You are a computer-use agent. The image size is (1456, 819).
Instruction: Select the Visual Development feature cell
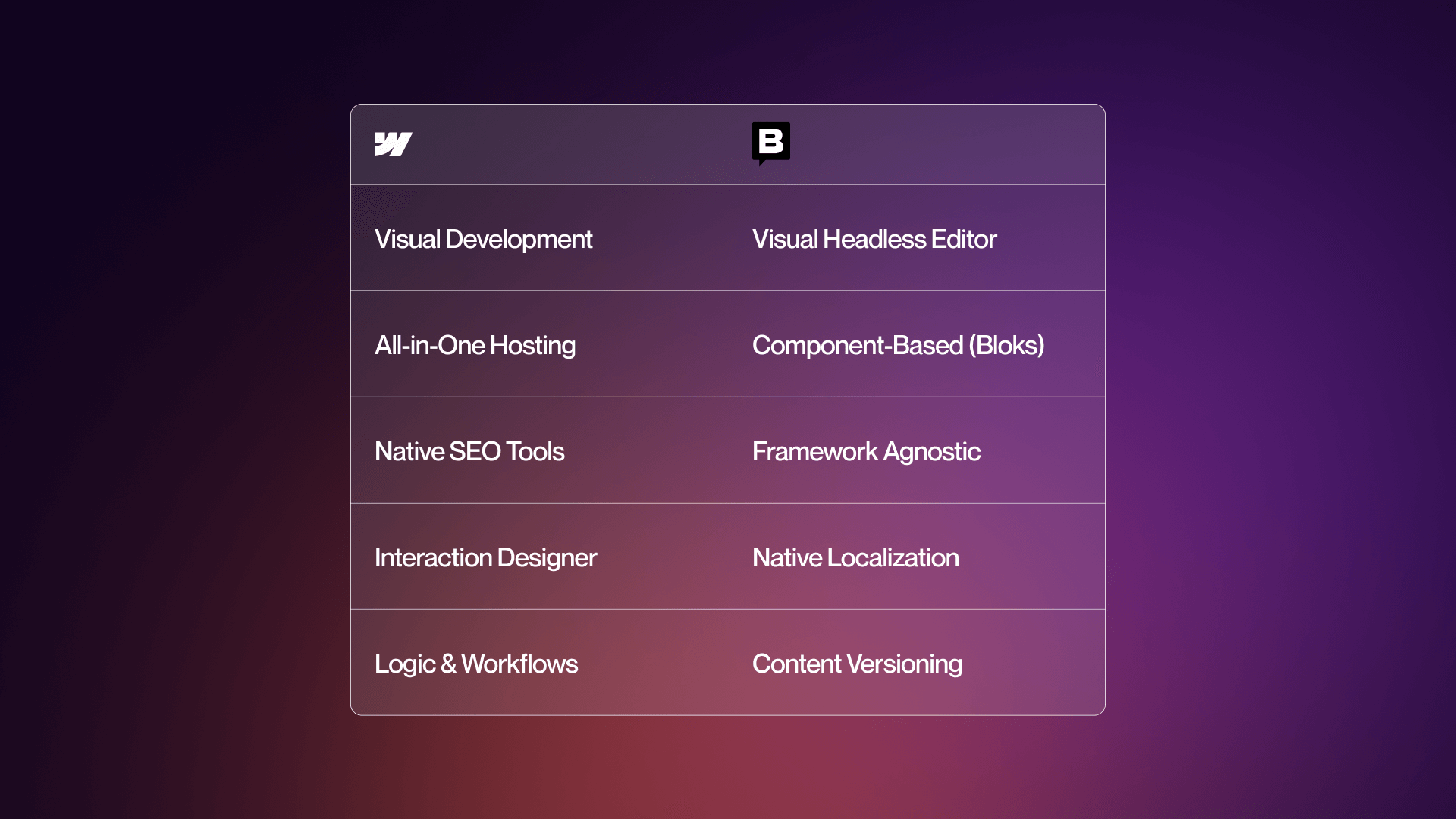pyautogui.click(x=485, y=238)
